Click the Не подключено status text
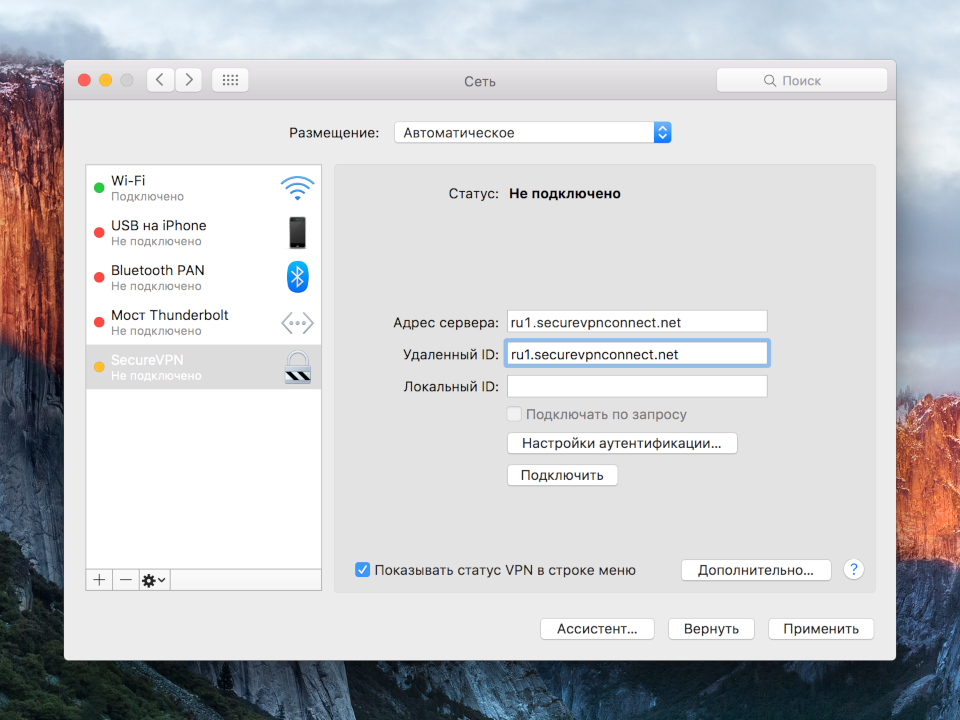 [564, 193]
